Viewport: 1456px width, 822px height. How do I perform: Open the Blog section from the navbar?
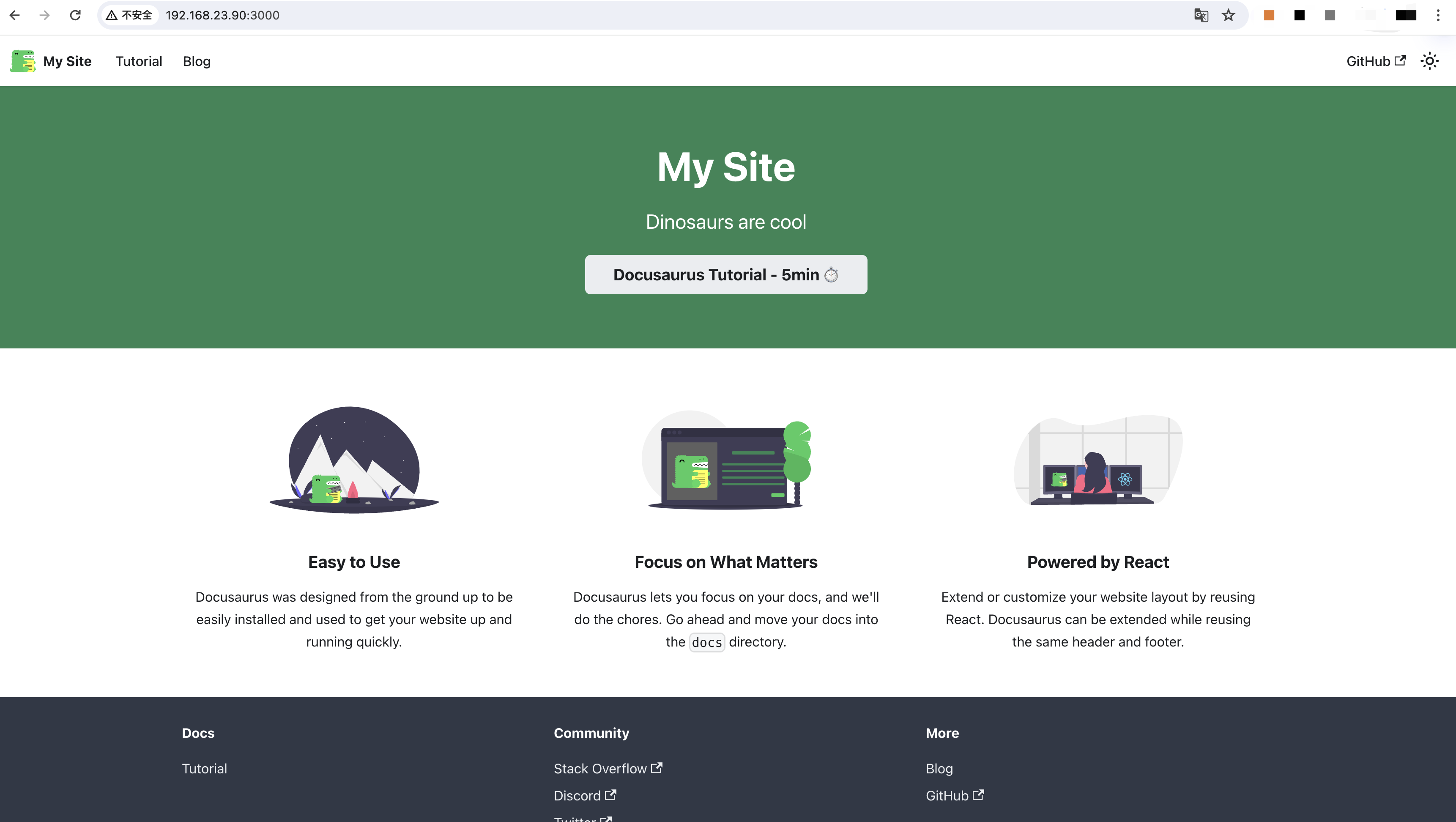[x=196, y=61]
